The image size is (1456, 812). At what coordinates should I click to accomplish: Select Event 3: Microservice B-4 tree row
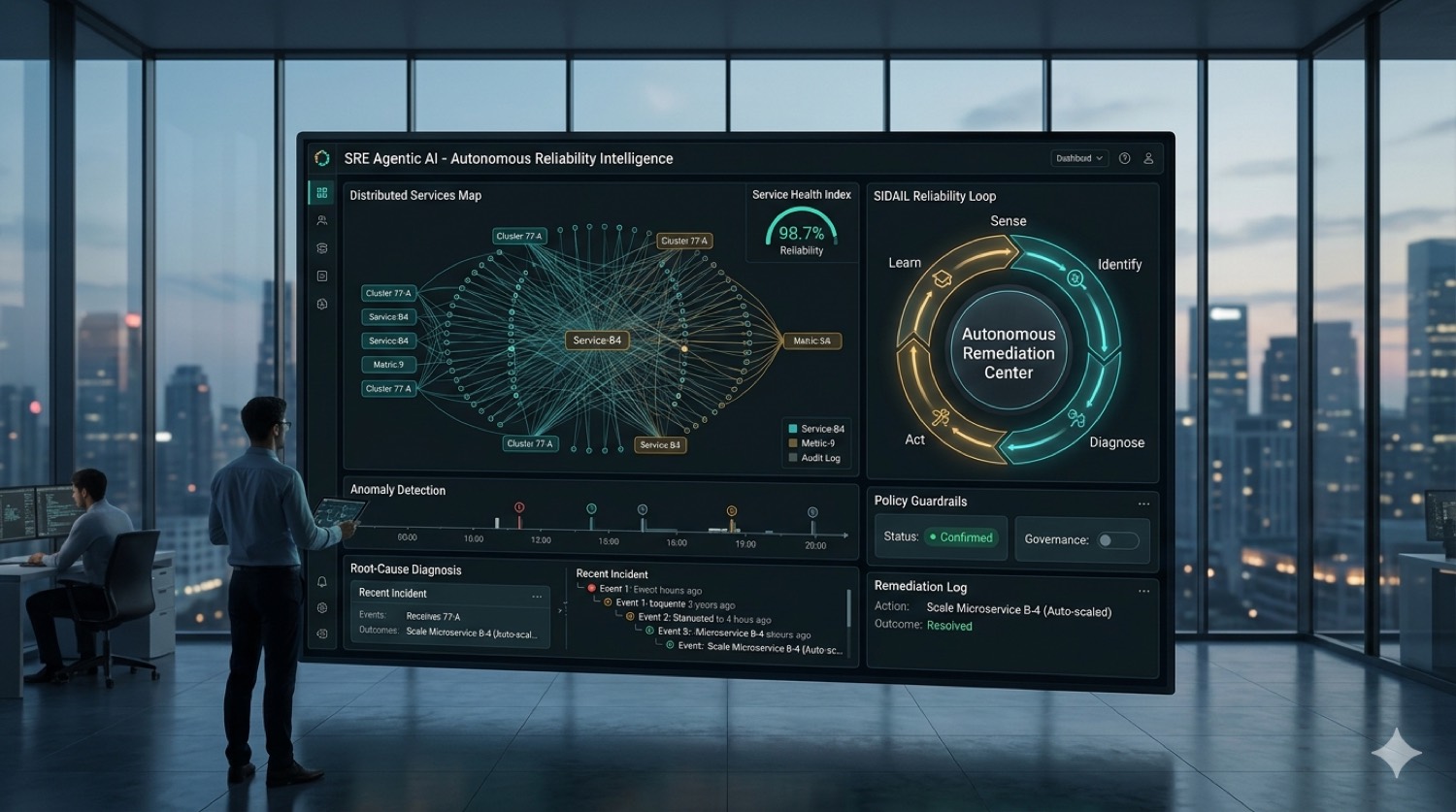tap(733, 633)
